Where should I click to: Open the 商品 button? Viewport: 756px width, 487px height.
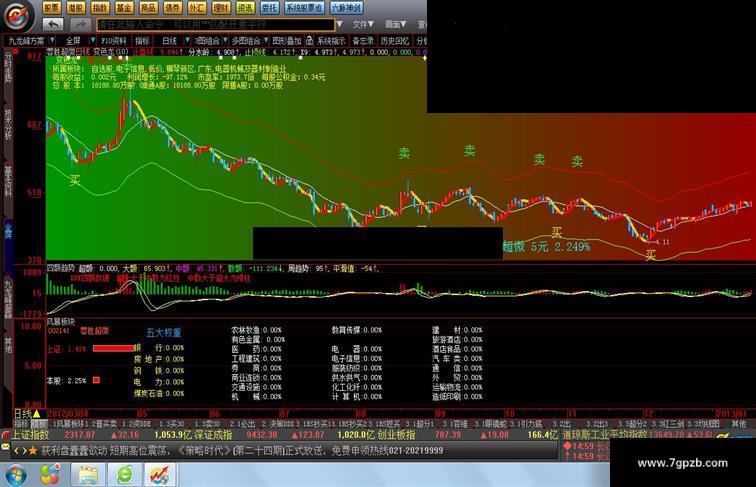tap(148, 8)
